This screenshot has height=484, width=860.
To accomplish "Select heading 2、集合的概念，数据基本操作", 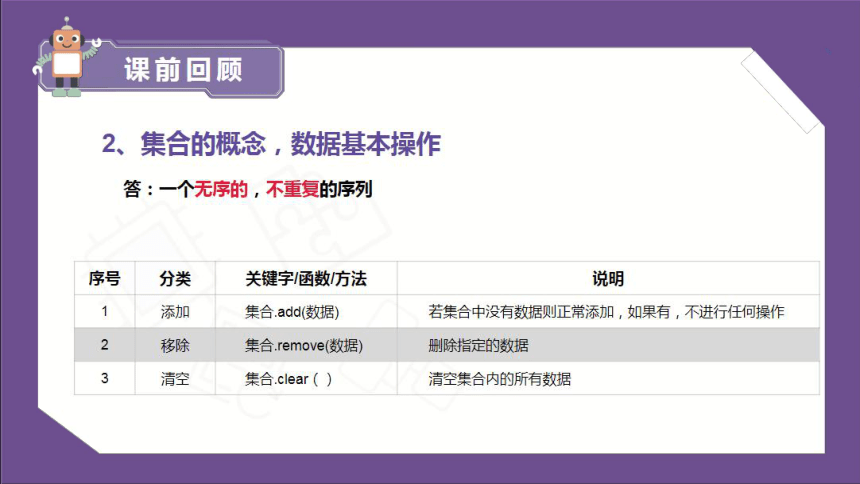I will click(x=271, y=144).
